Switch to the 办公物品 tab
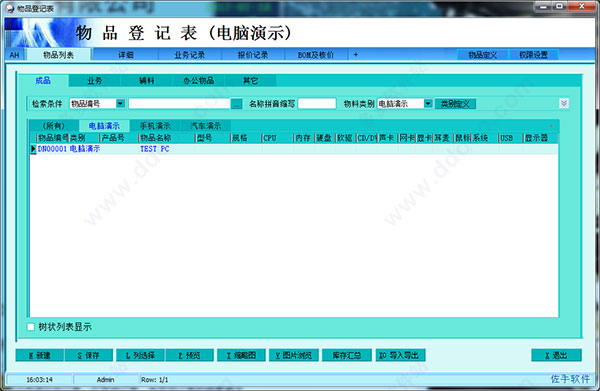Viewport: 600px width, 391px height. [199, 81]
